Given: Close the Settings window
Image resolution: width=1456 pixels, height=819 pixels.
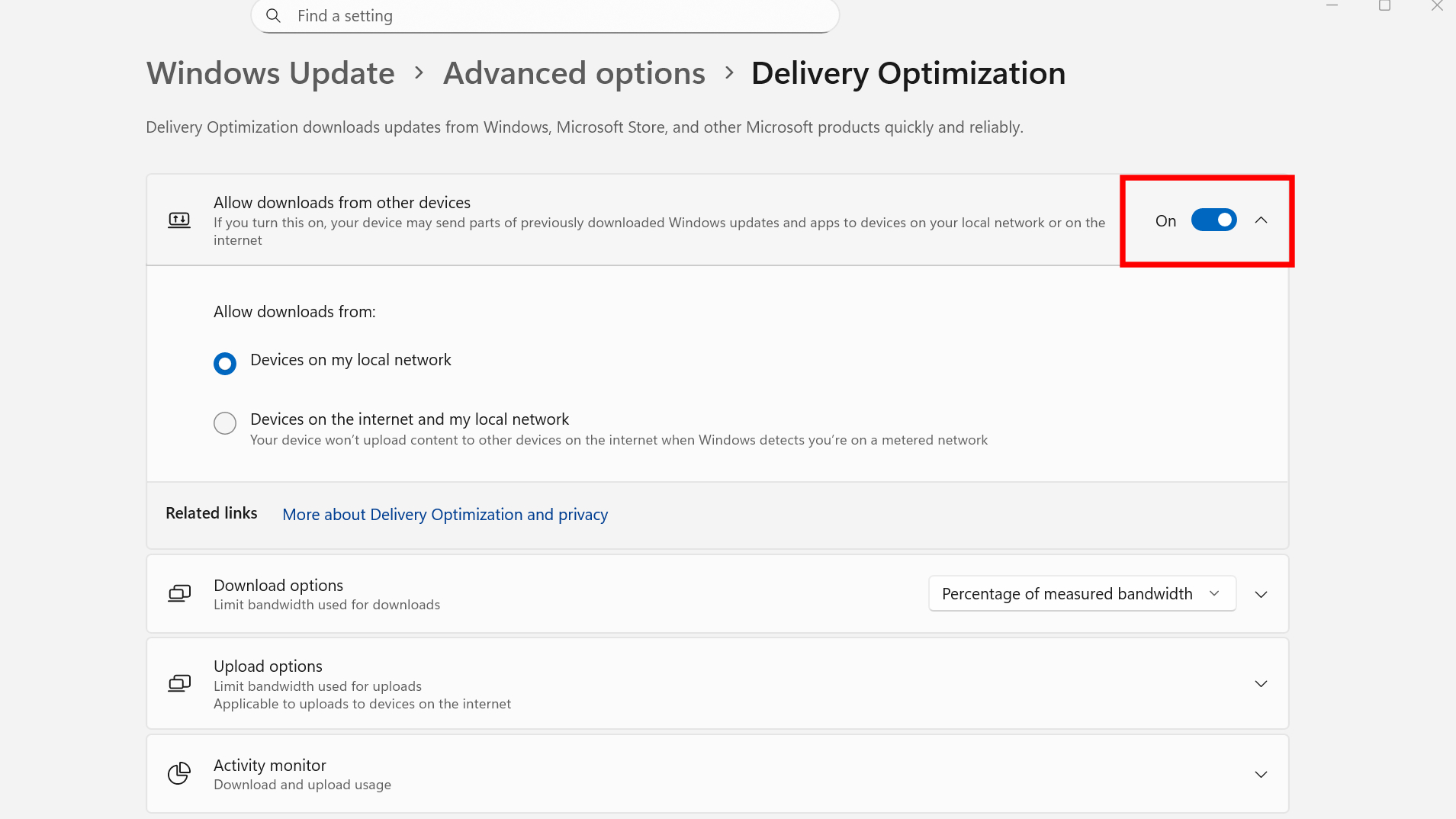Looking at the screenshot, I should 1436,6.
